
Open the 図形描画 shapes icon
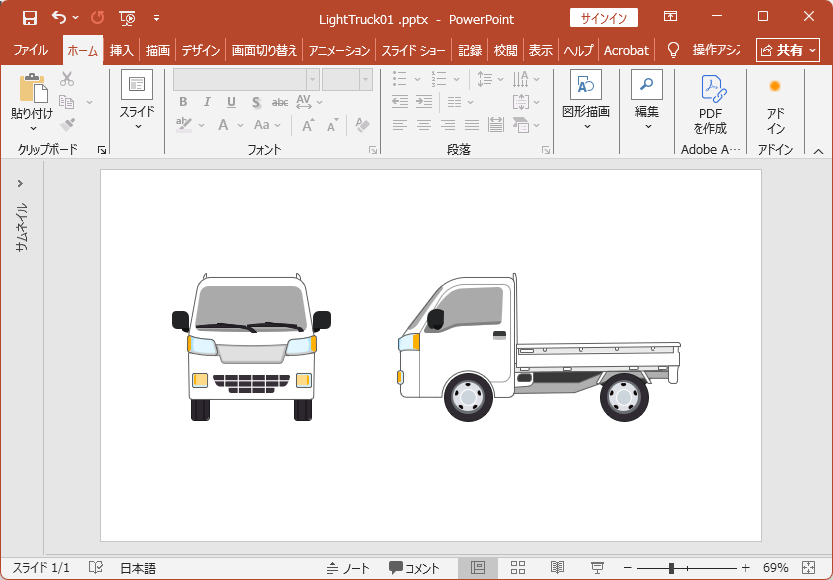pyautogui.click(x=585, y=86)
